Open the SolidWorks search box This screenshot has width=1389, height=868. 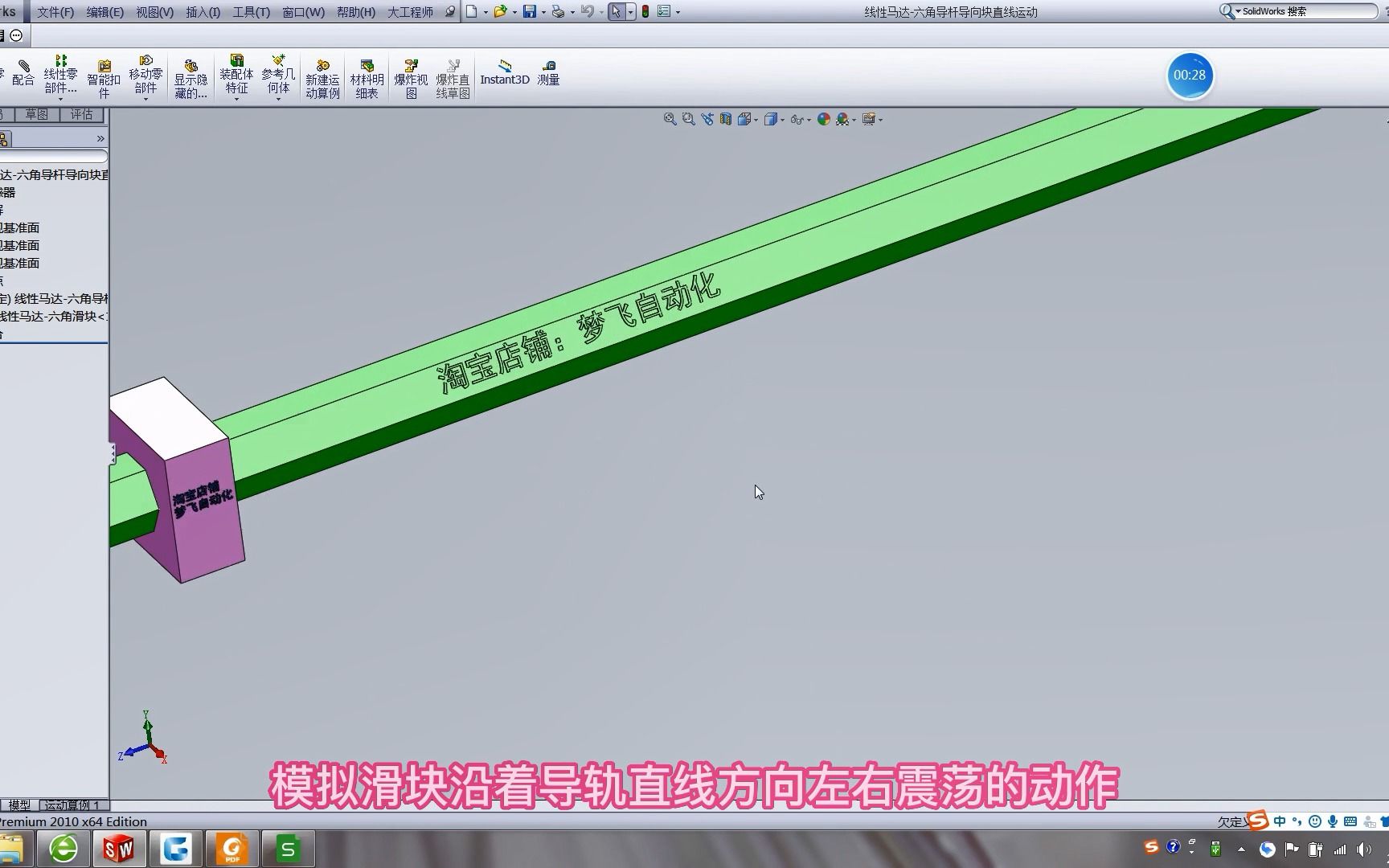pyautogui.click(x=1298, y=11)
